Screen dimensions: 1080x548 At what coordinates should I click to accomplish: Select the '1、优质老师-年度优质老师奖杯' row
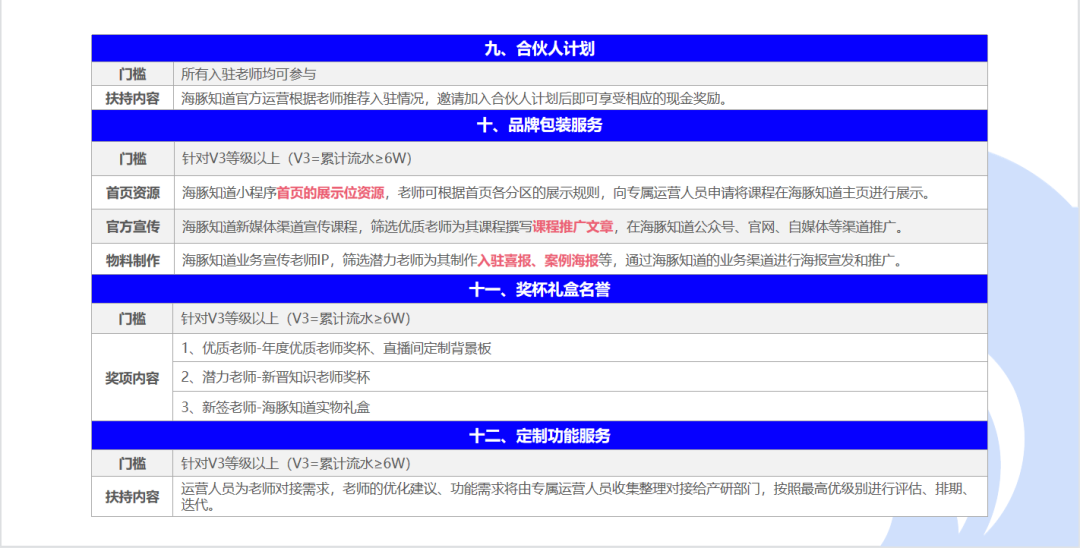(x=580, y=348)
